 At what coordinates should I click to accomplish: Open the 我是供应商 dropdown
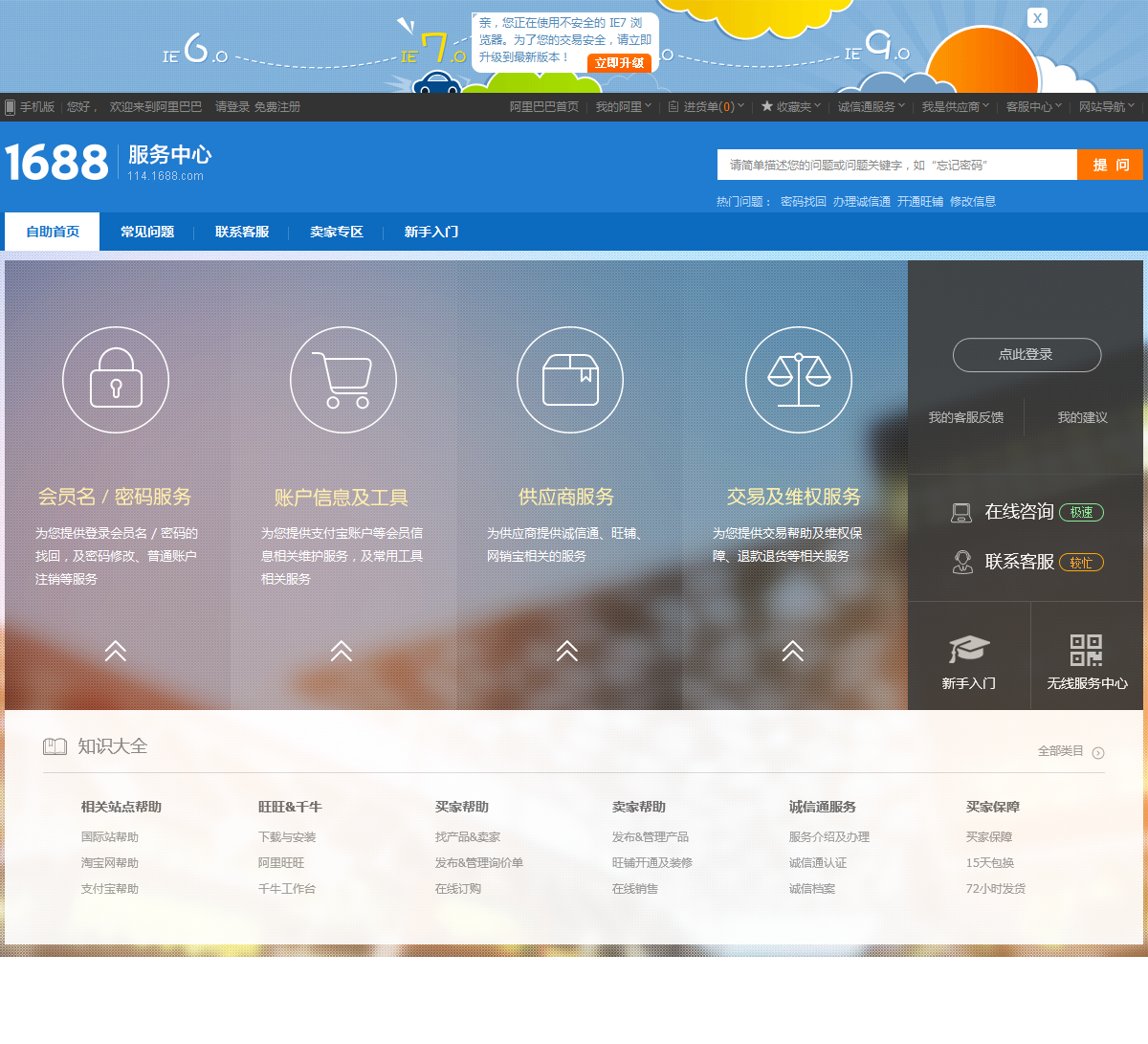[x=955, y=107]
